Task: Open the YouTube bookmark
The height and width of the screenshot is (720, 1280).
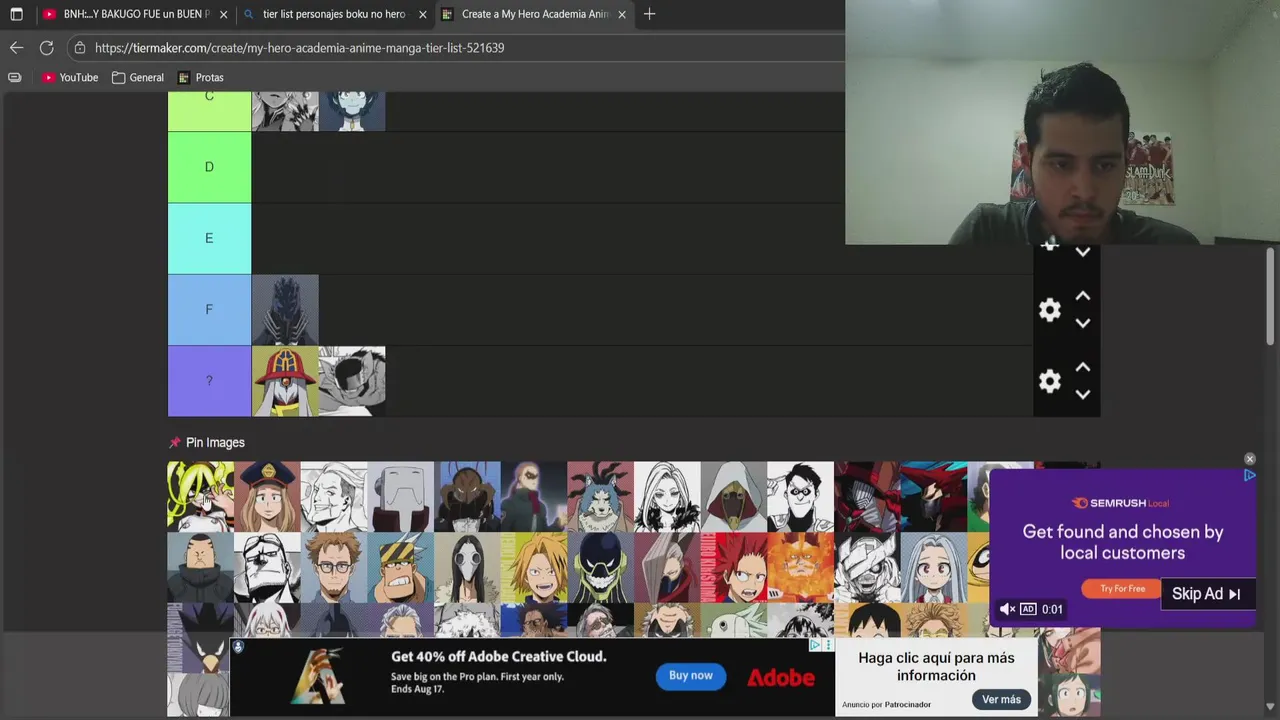Action: (x=70, y=77)
